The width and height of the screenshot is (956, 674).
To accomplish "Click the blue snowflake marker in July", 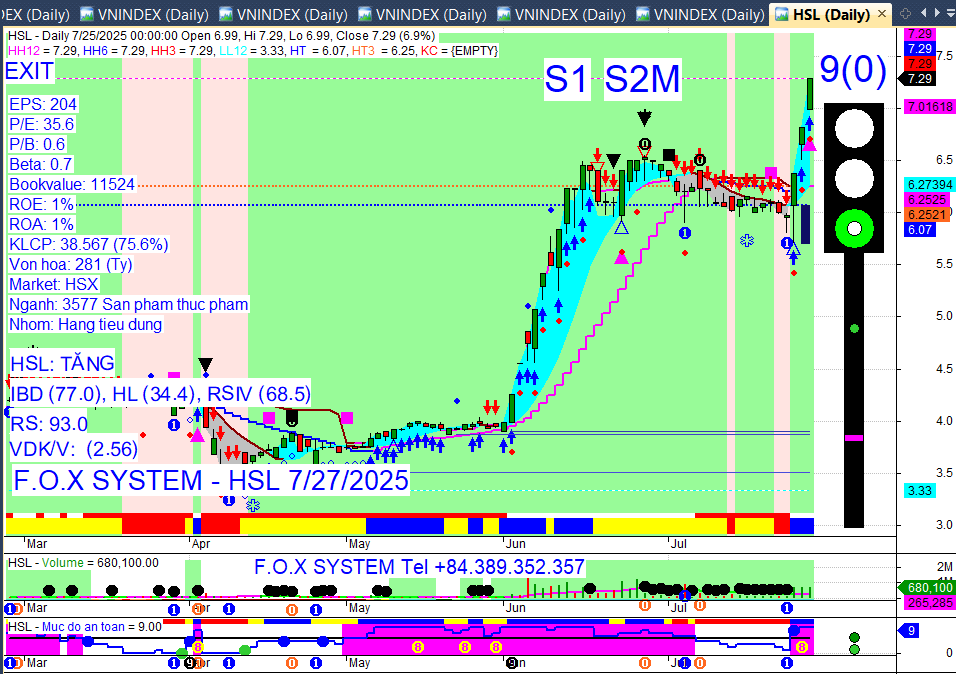I will [747, 240].
